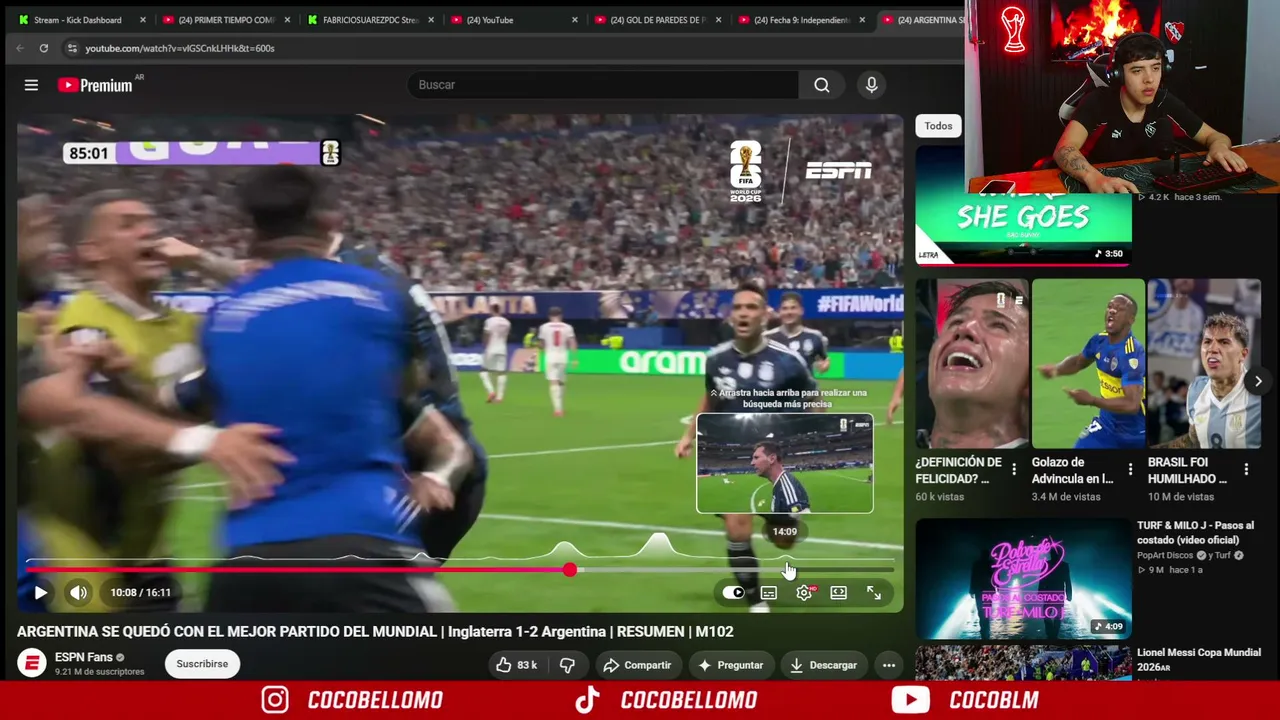Show next shorts with the right arrow
This screenshot has height=720, width=1280.
1258,381
